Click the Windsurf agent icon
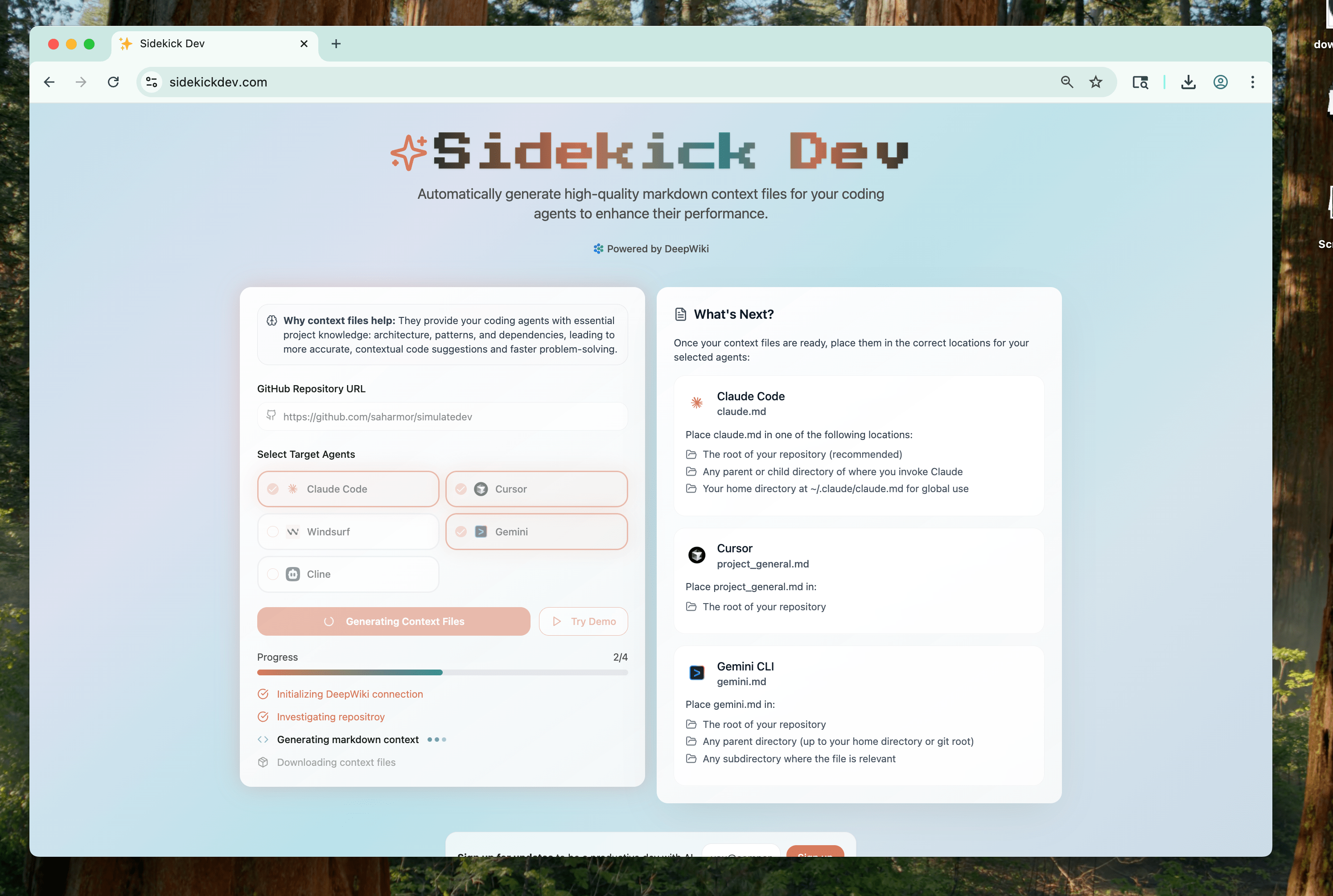Image resolution: width=1333 pixels, height=896 pixels. click(x=292, y=531)
